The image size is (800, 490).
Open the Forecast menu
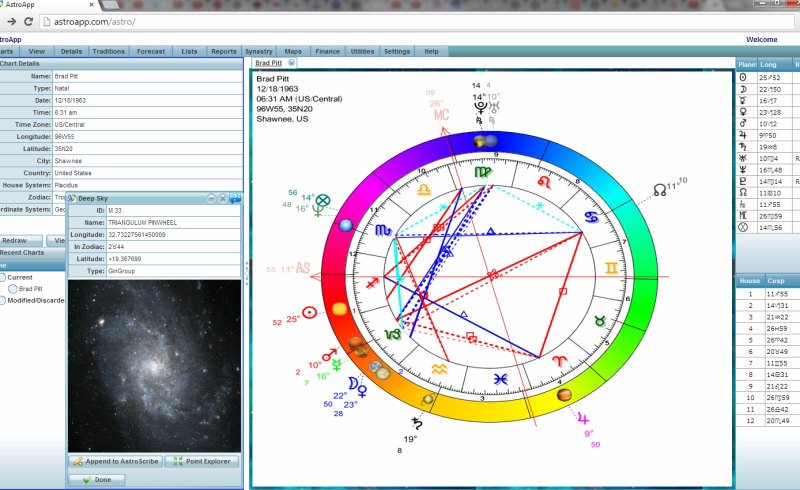click(x=151, y=51)
